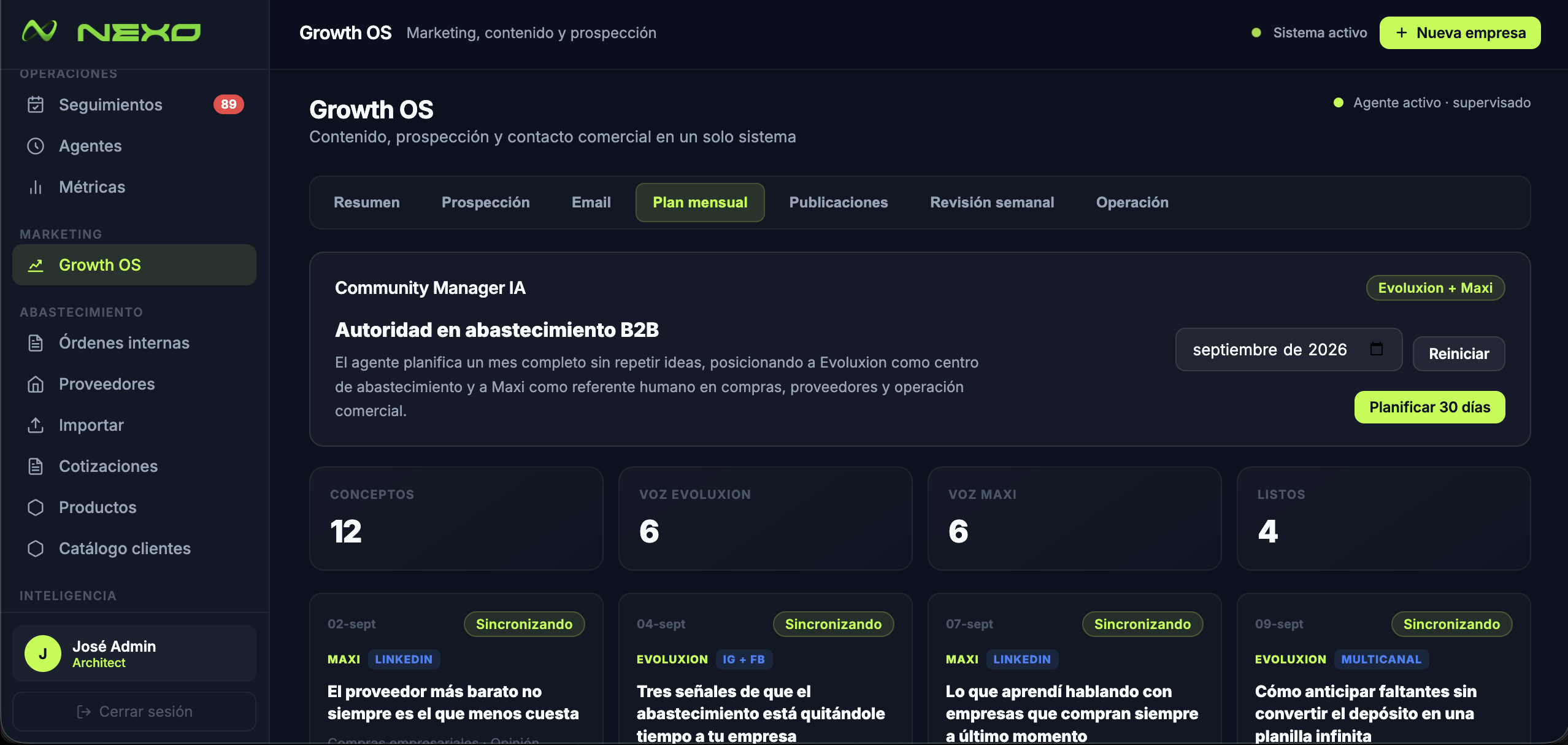Click Planificar 30 días button

pyautogui.click(x=1430, y=407)
